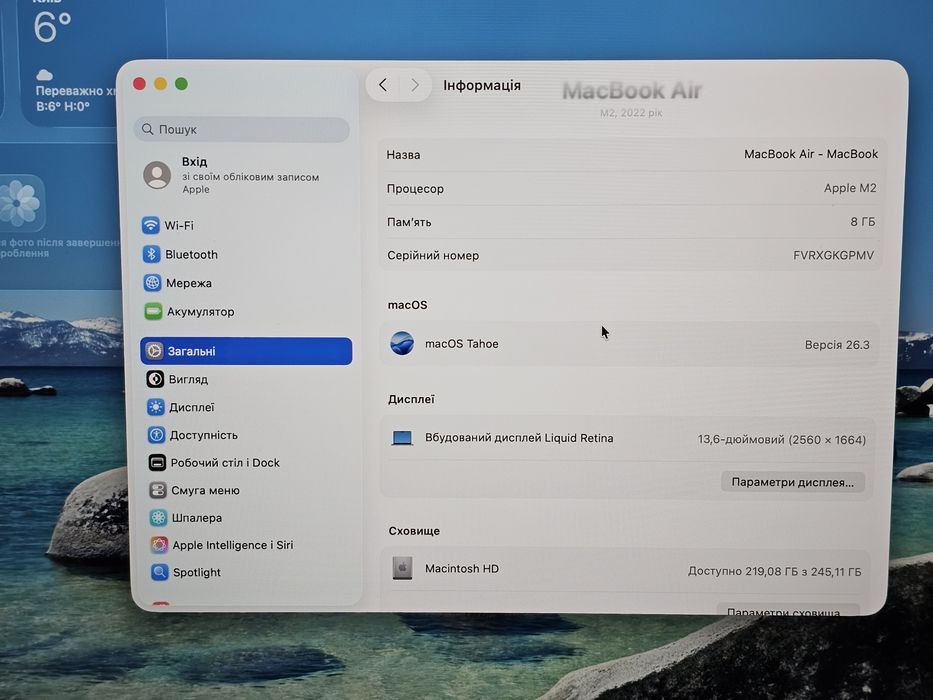Viewport: 933px width, 700px height.
Task: Open the Bluetooth icon in sidebar
Action: coord(151,254)
